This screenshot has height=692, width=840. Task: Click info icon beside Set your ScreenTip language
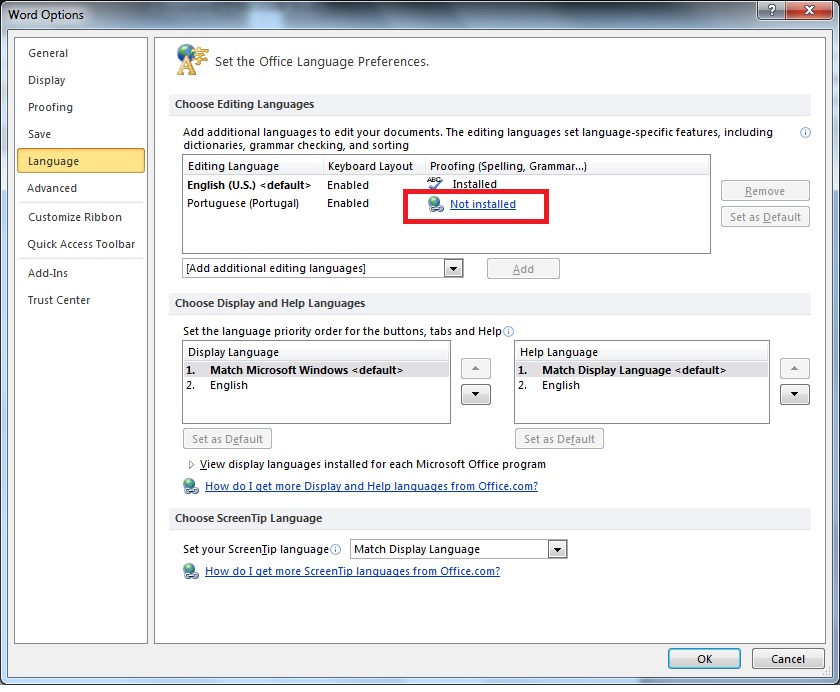tap(335, 549)
